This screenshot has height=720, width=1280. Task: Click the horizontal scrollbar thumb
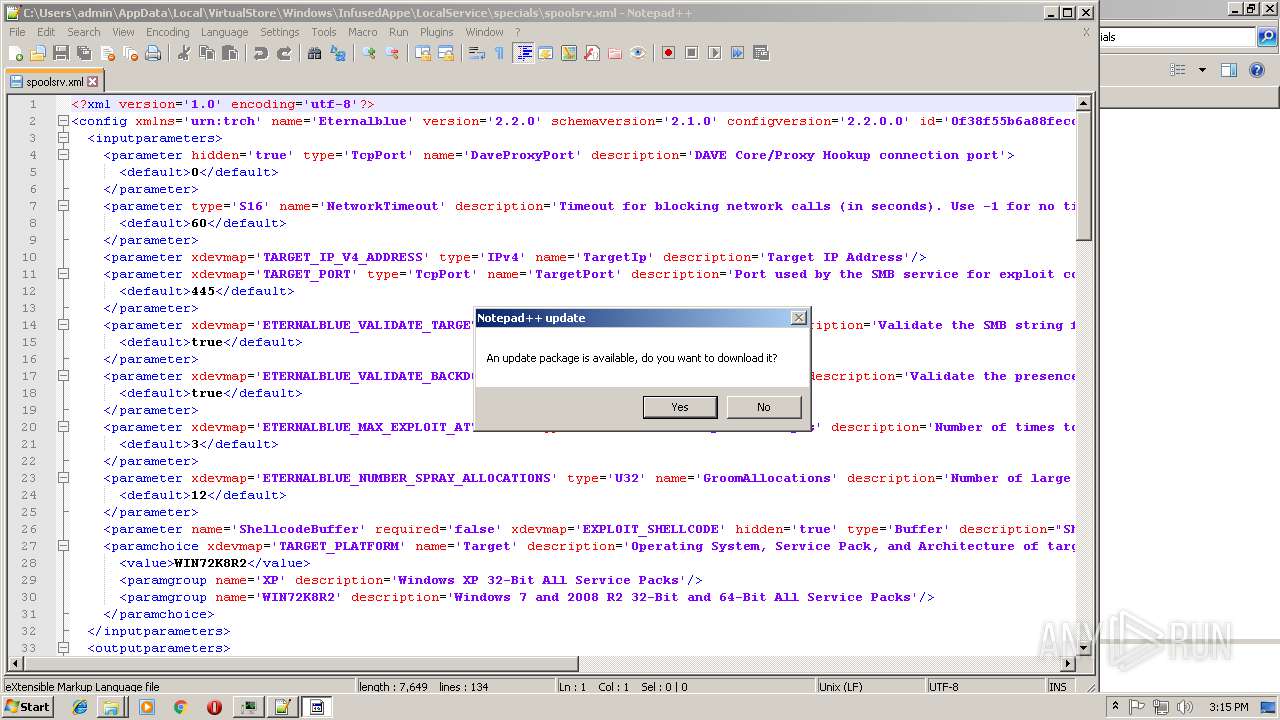(301, 663)
